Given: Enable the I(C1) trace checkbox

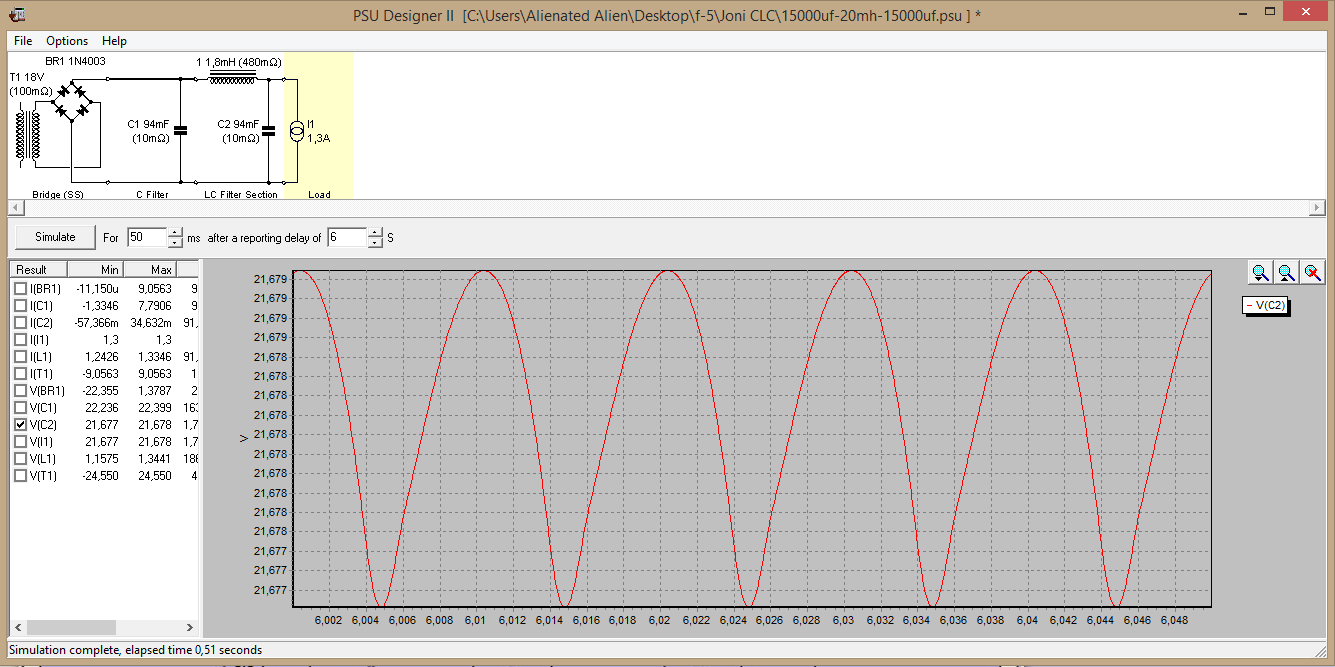Looking at the screenshot, I should (20, 305).
